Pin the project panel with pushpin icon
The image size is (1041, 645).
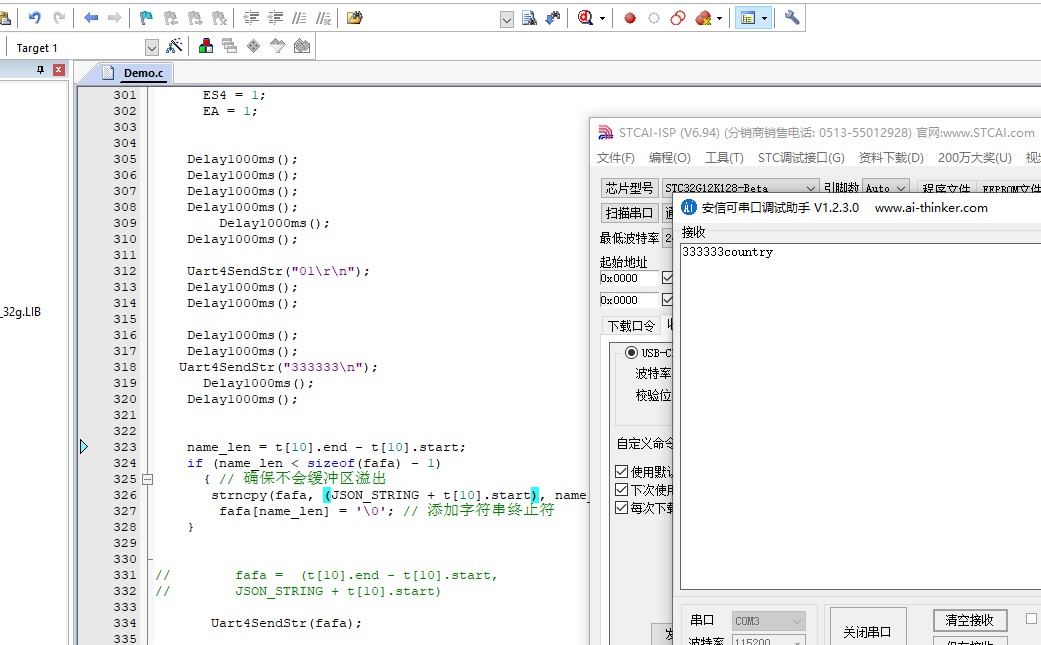pos(40,70)
